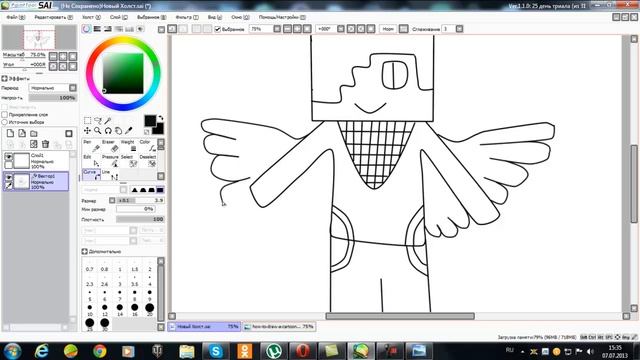Swap foreground and background colors
The height and width of the screenshot is (360, 640).
pos(160,118)
